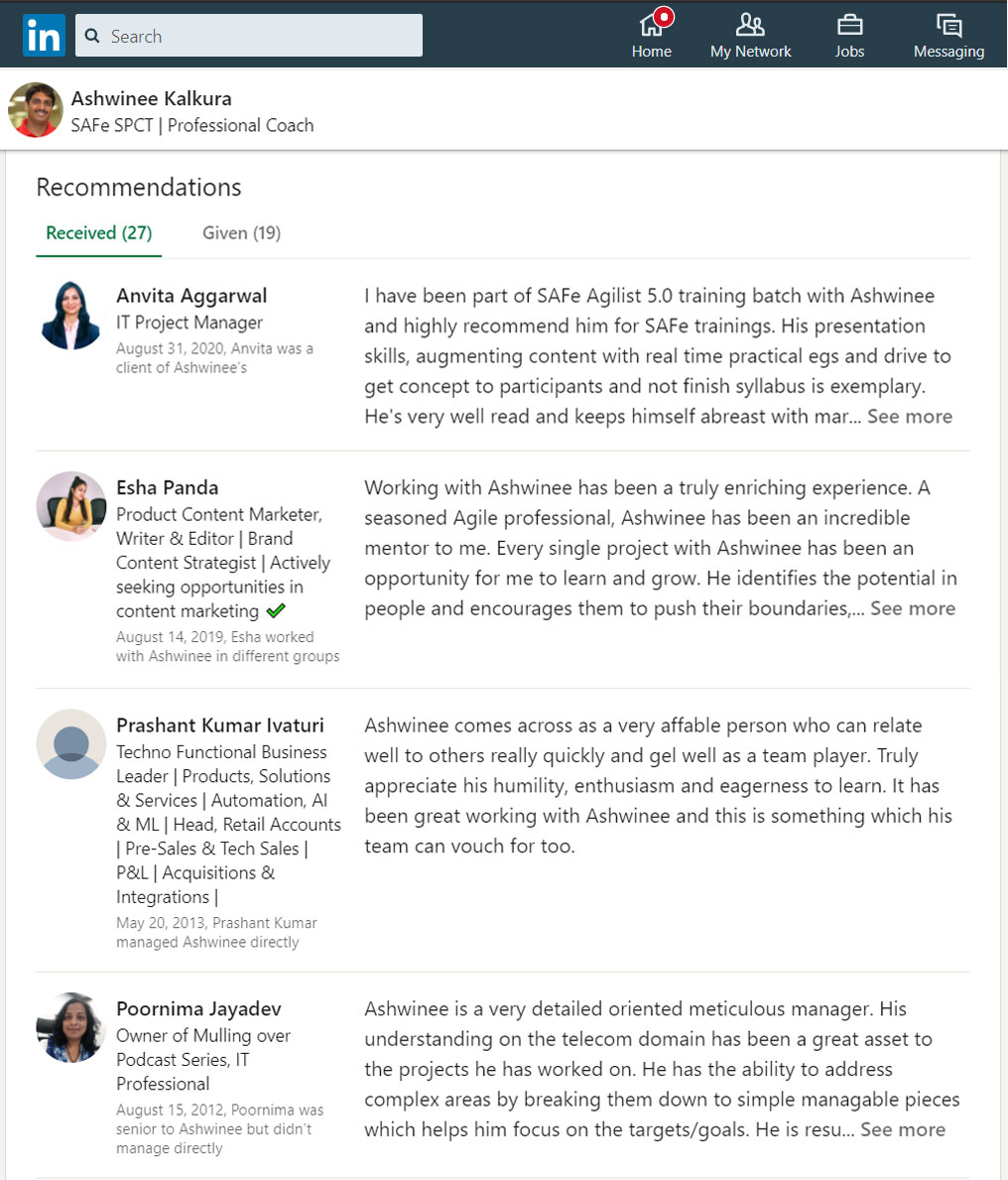Expand Poornima's recommendation See more

tap(903, 1129)
